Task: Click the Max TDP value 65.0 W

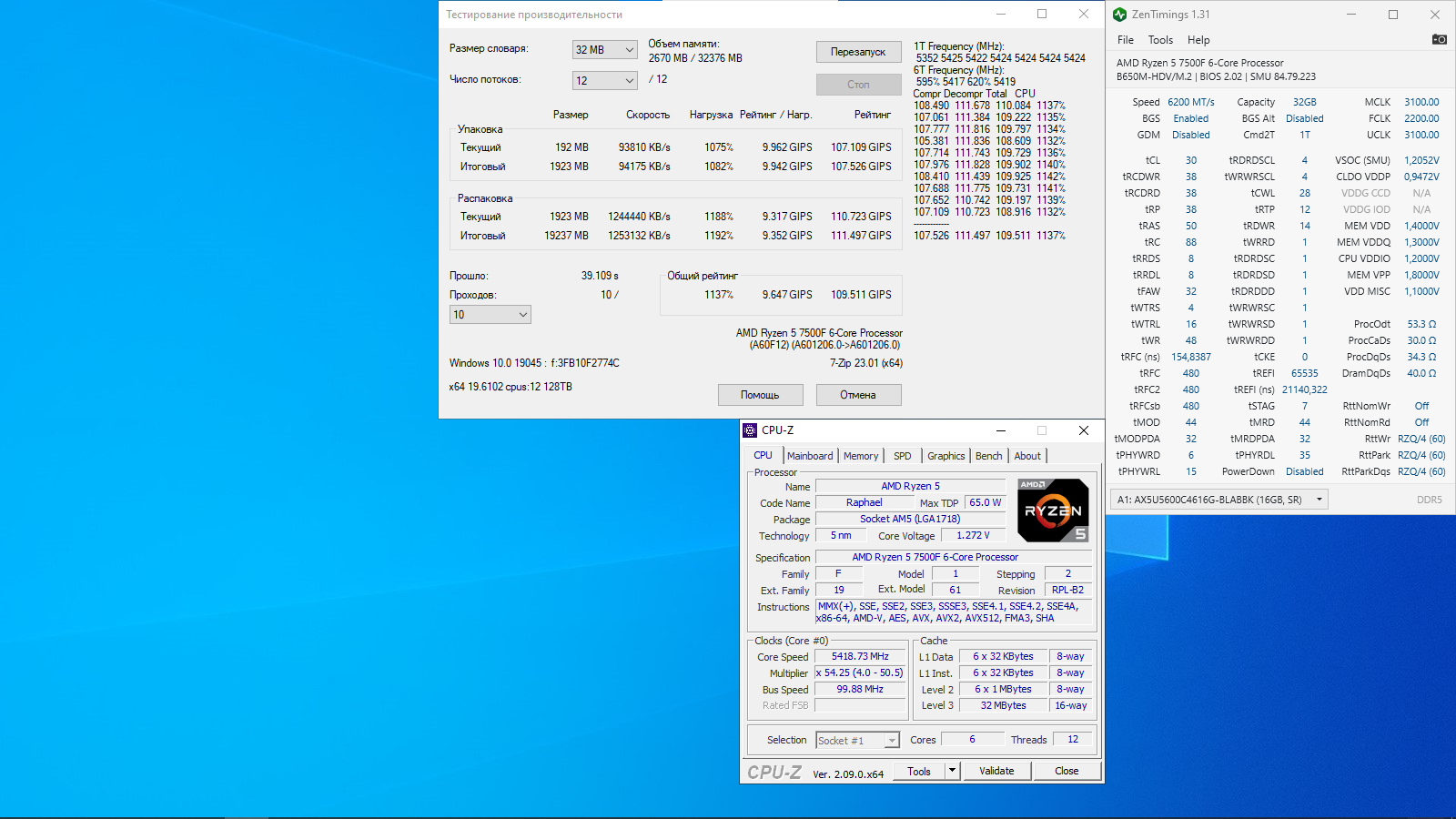Action: point(985,502)
